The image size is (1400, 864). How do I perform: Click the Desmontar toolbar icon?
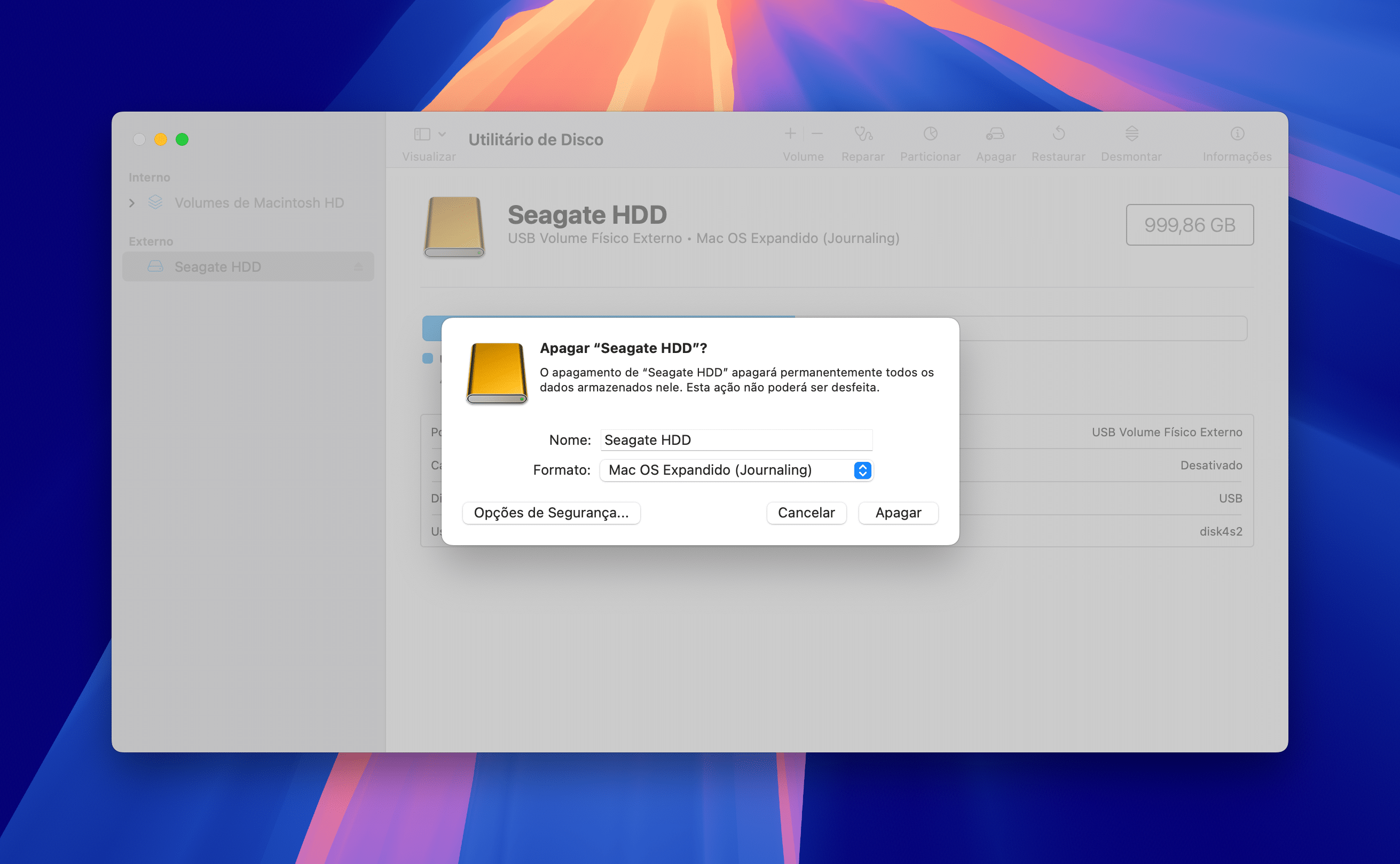point(1131,133)
